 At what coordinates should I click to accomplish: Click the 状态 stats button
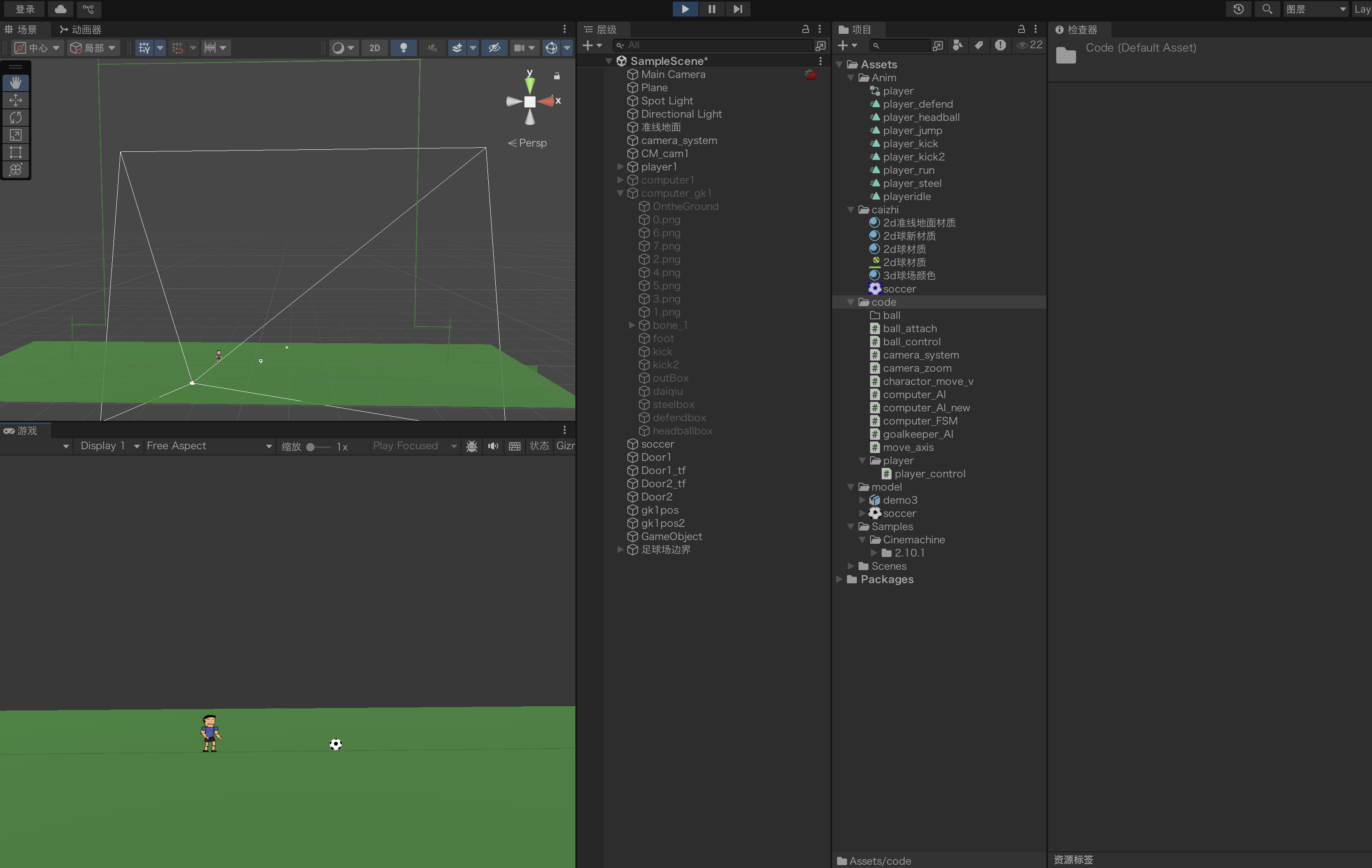538,446
